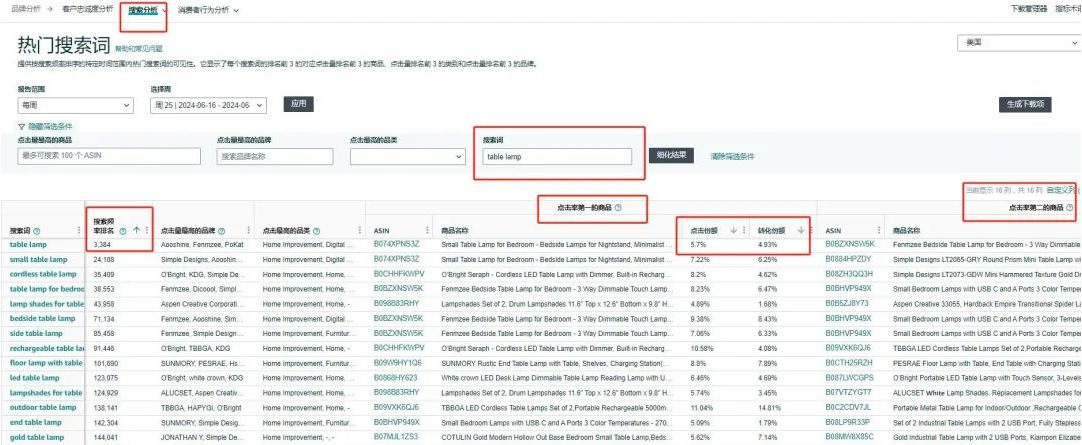Open second-product ASIN B0B5ZJ8Y73
The image size is (1082, 445).
click(x=847, y=304)
